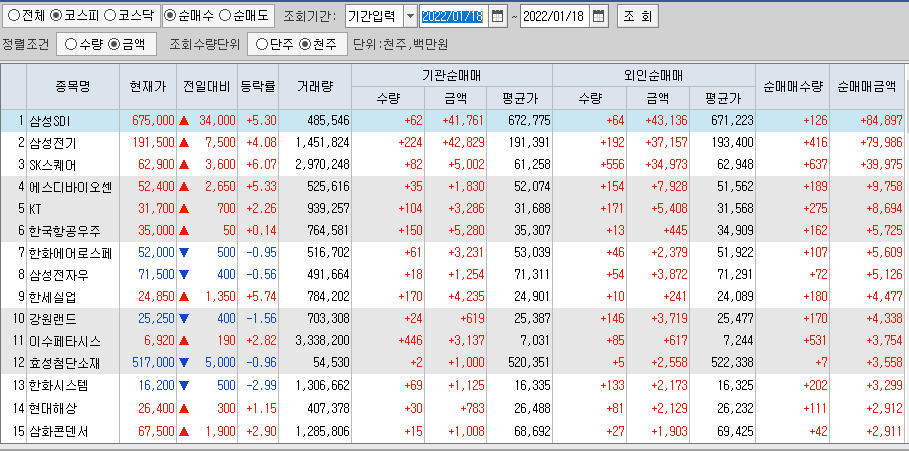
Task: Select the 한화에어로스페 stock name
Action: [x=70, y=253]
